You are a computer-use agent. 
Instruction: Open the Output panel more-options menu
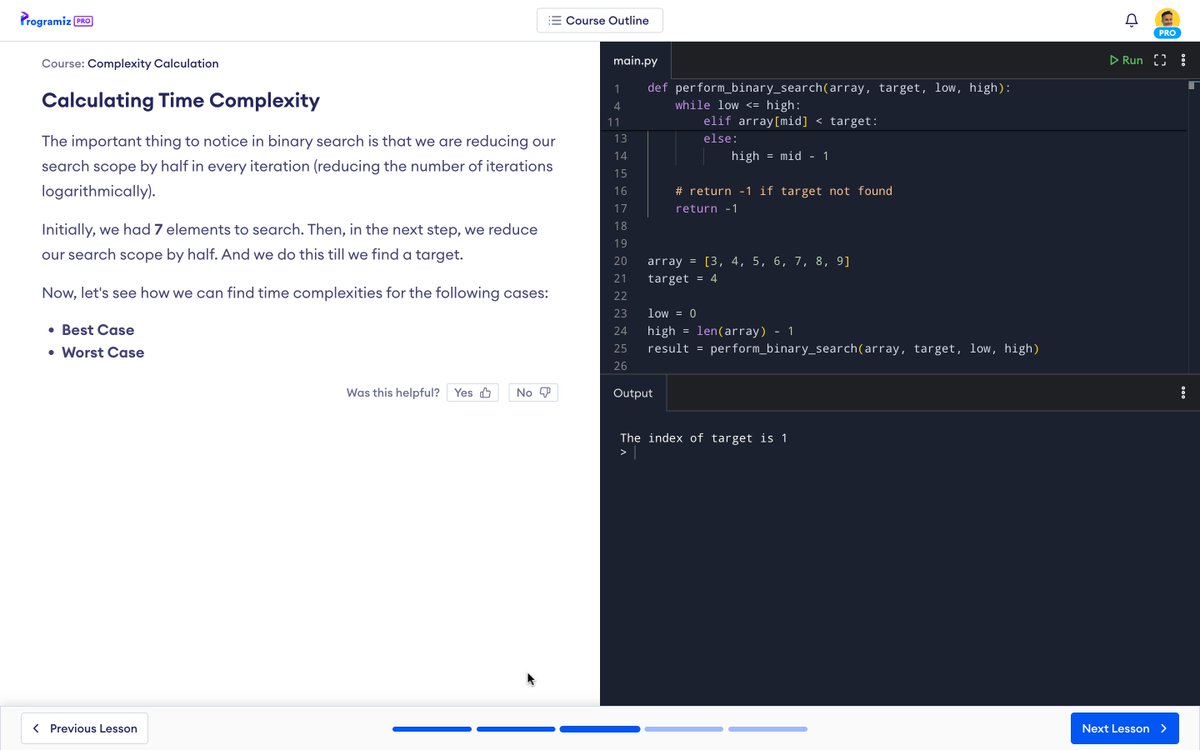[x=1184, y=393]
